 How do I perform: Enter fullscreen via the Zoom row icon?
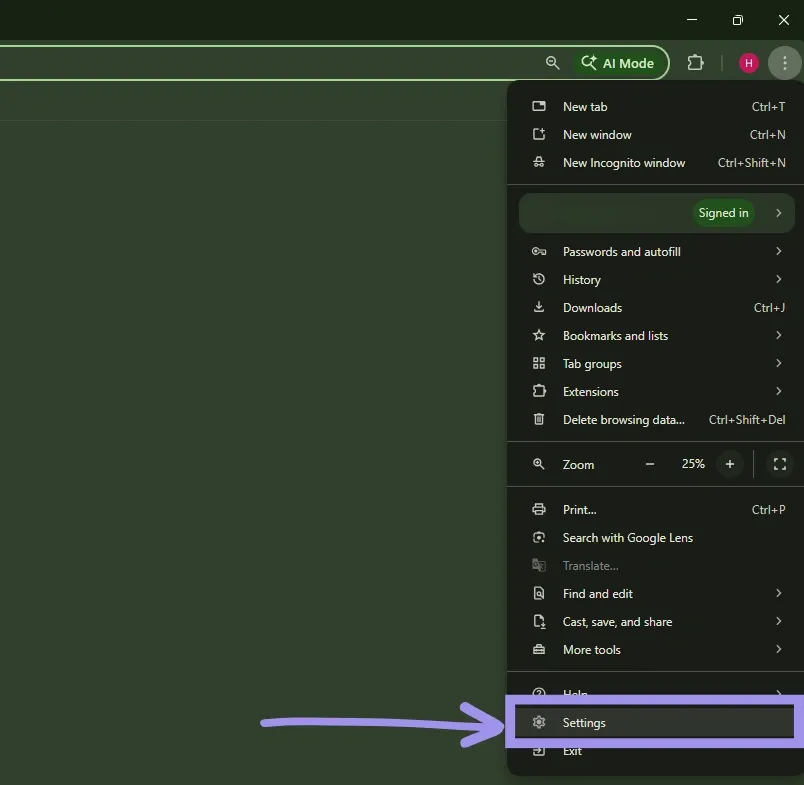[x=779, y=464]
